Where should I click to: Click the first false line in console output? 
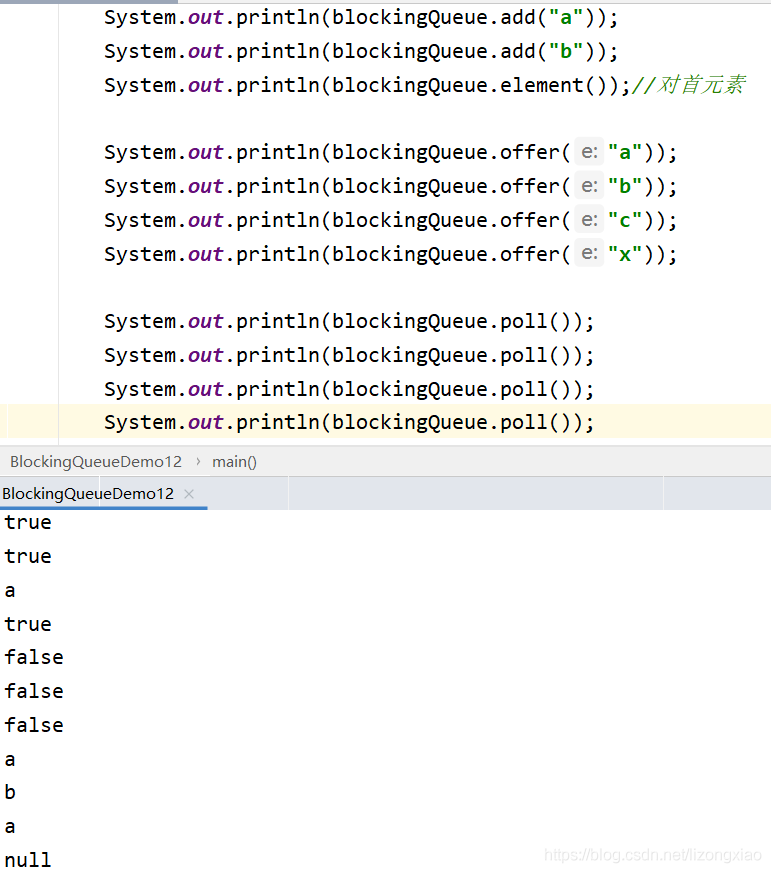point(34,657)
